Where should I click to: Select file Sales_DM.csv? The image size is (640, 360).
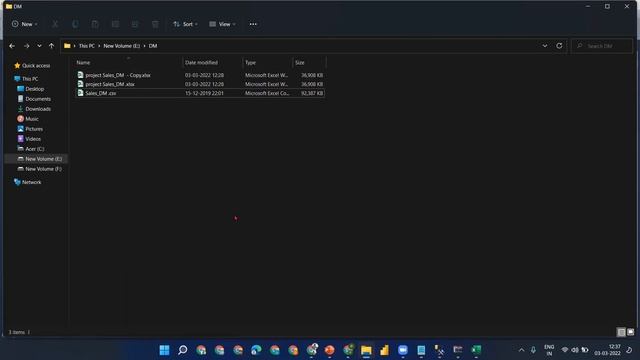(x=100, y=93)
